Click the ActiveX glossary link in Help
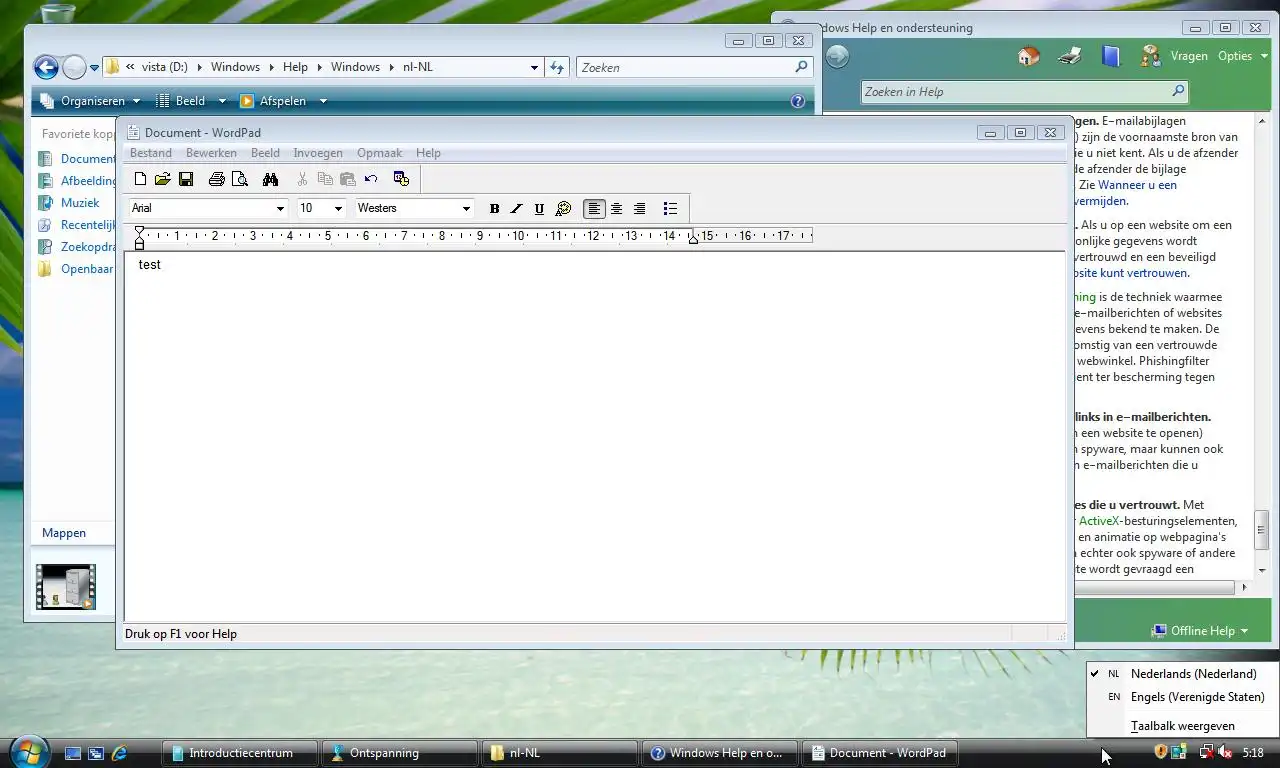This screenshot has height=768, width=1280. tap(1097, 521)
